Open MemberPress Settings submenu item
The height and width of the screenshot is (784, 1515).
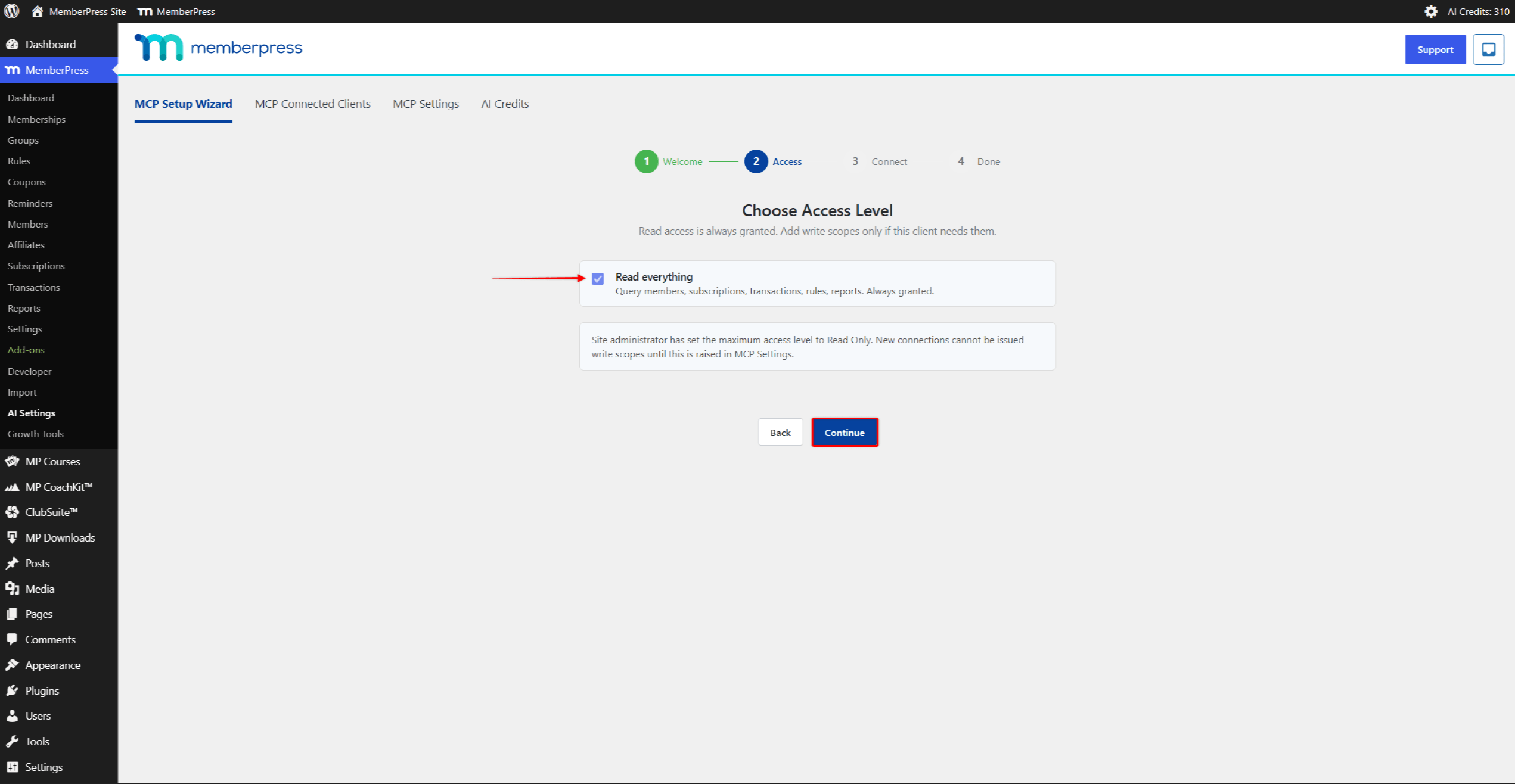(24, 329)
